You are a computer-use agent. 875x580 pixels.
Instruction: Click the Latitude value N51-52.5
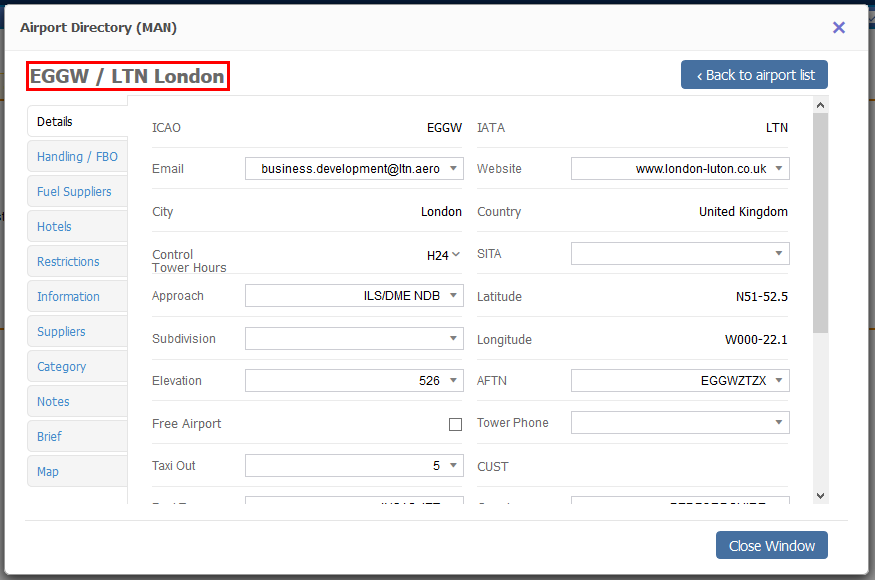pos(761,296)
